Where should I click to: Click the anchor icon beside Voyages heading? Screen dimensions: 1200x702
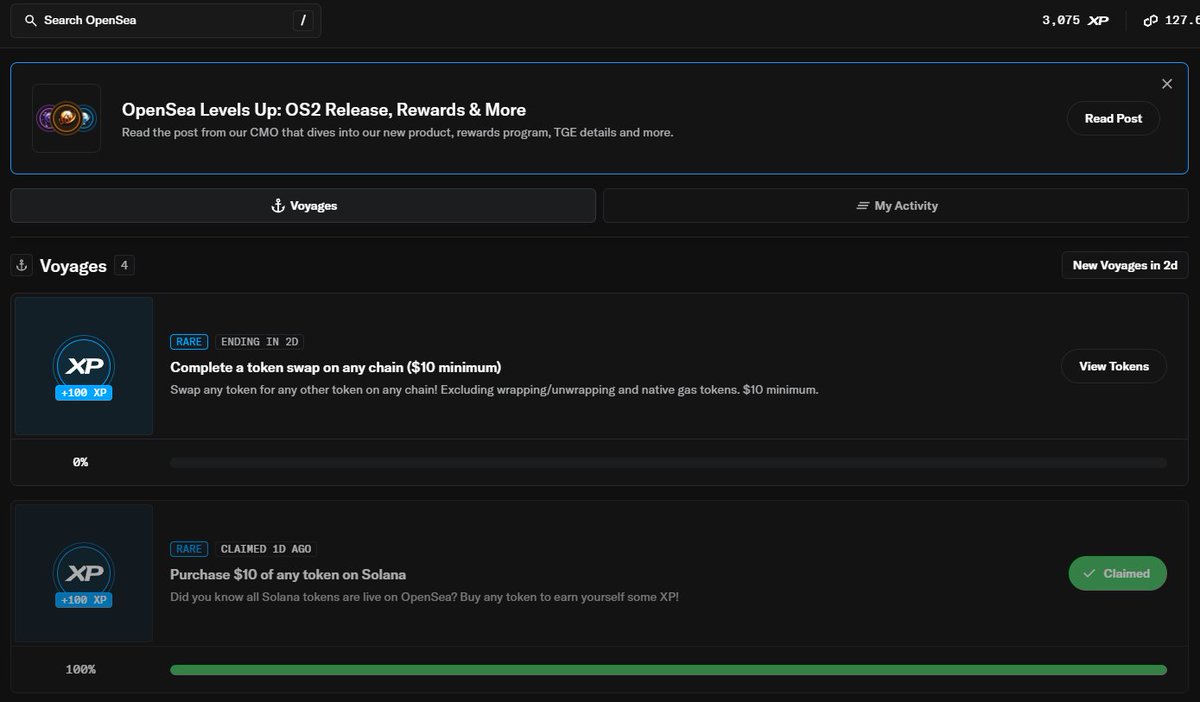(21, 265)
